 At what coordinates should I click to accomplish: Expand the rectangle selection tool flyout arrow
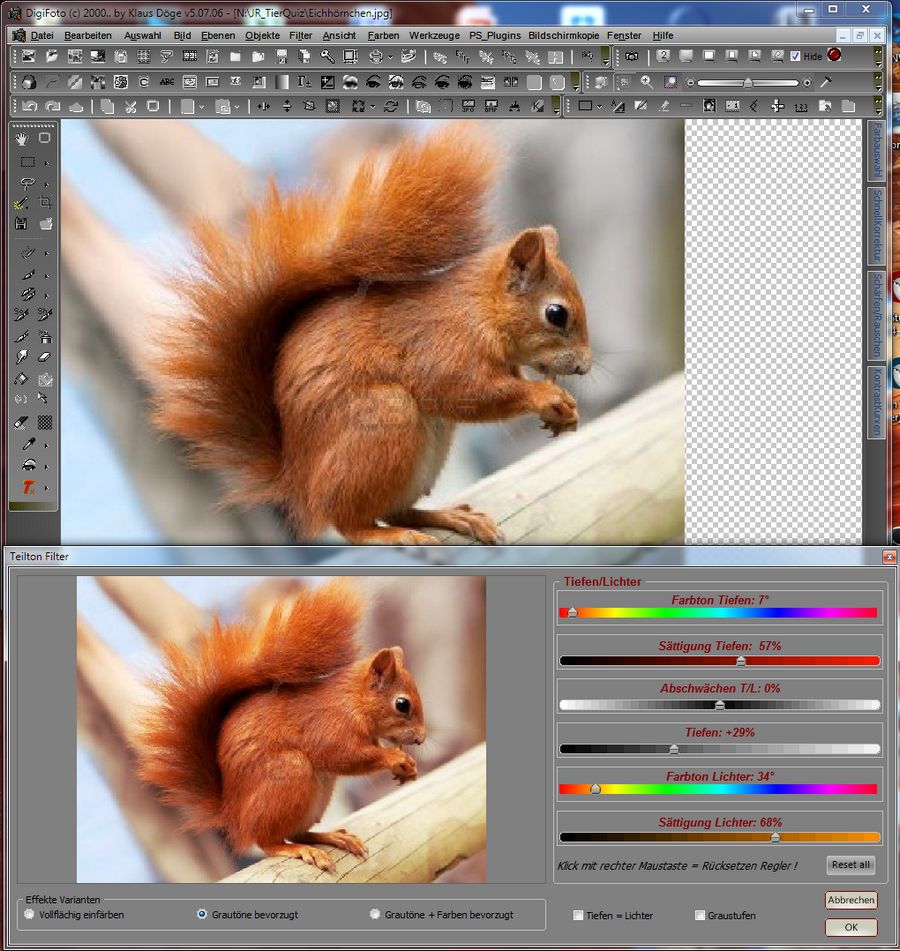click(46, 162)
